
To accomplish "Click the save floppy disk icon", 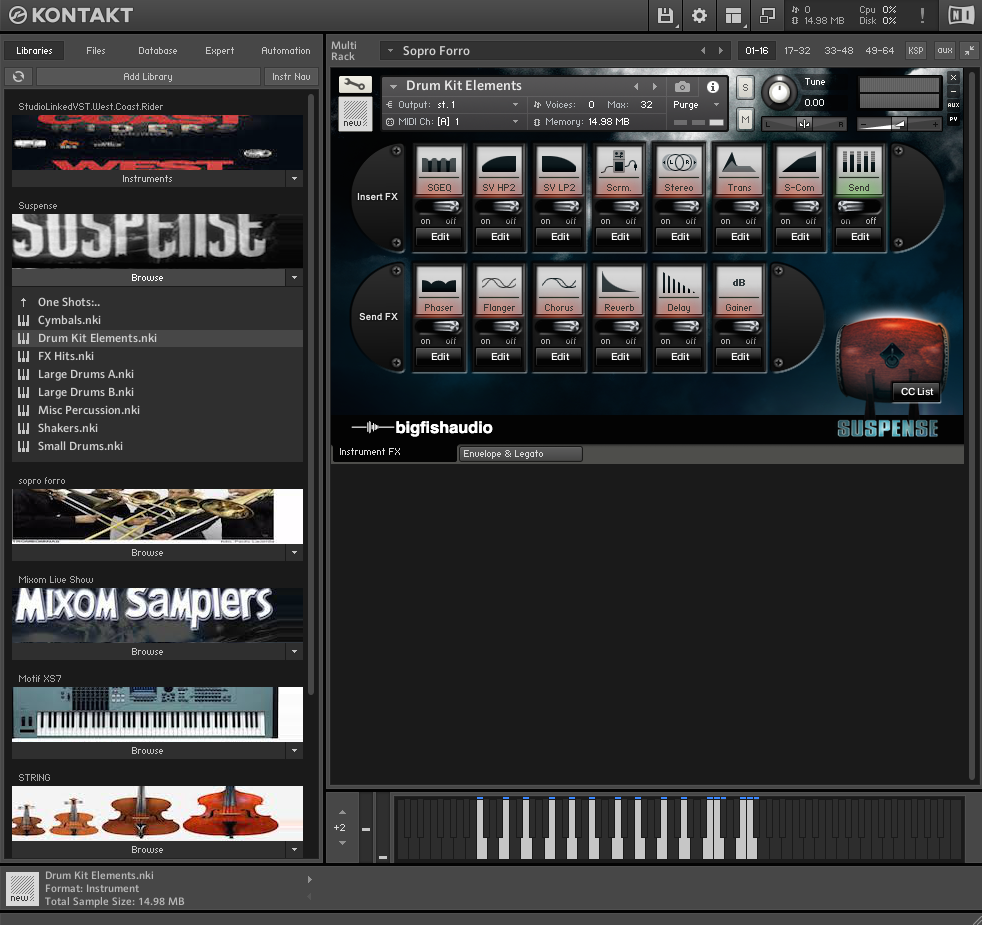I will pos(665,15).
